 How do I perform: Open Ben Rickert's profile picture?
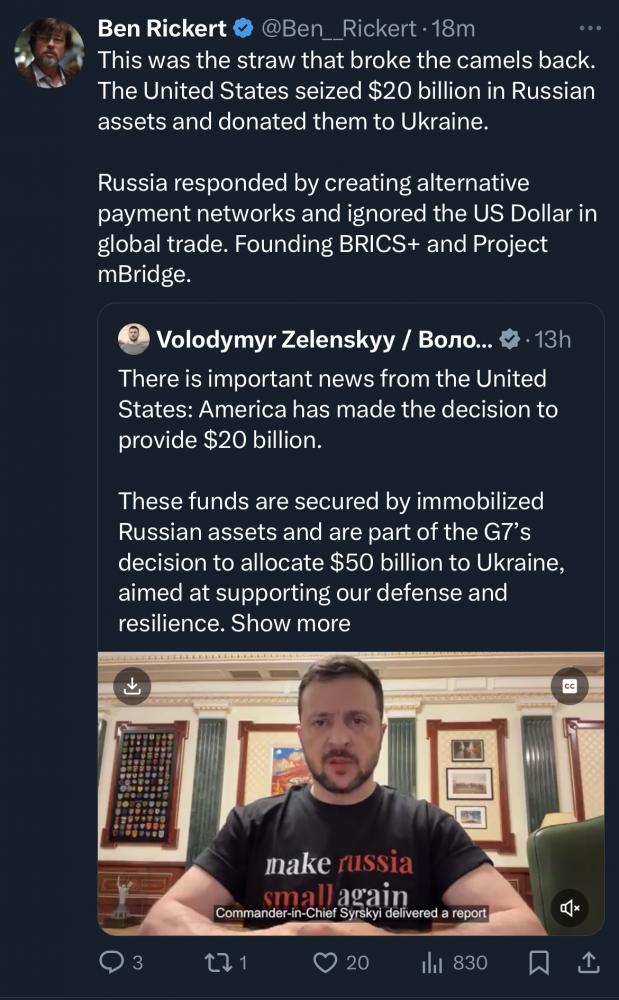tap(49, 53)
